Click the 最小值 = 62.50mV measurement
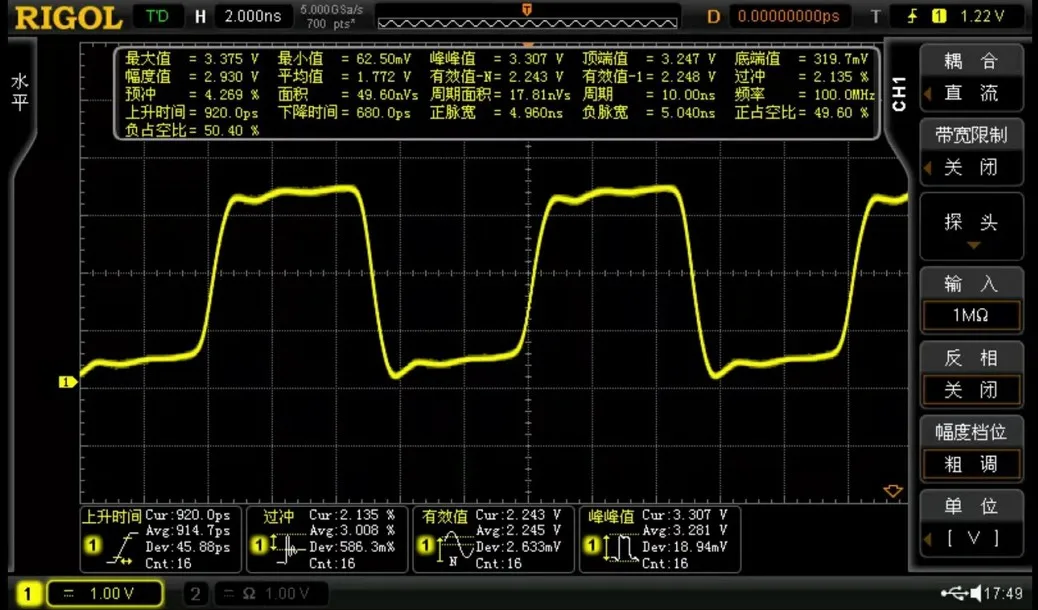Image resolution: width=1038 pixels, height=610 pixels. [x=346, y=59]
